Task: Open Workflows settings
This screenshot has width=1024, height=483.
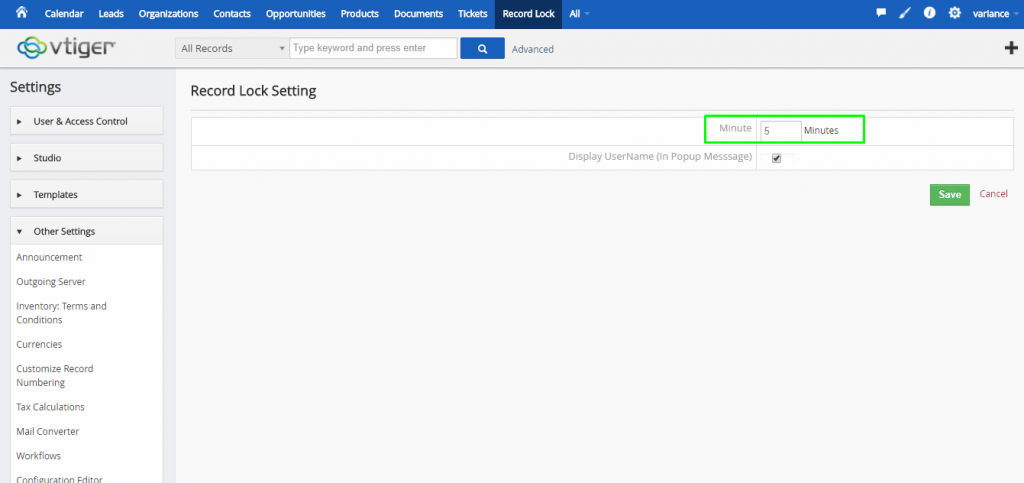Action: click(39, 456)
